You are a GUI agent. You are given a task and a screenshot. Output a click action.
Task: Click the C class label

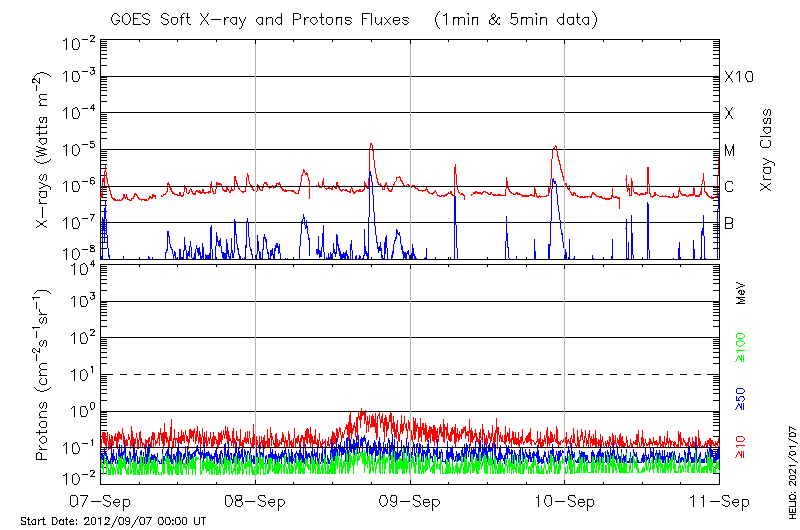pyautogui.click(x=729, y=186)
